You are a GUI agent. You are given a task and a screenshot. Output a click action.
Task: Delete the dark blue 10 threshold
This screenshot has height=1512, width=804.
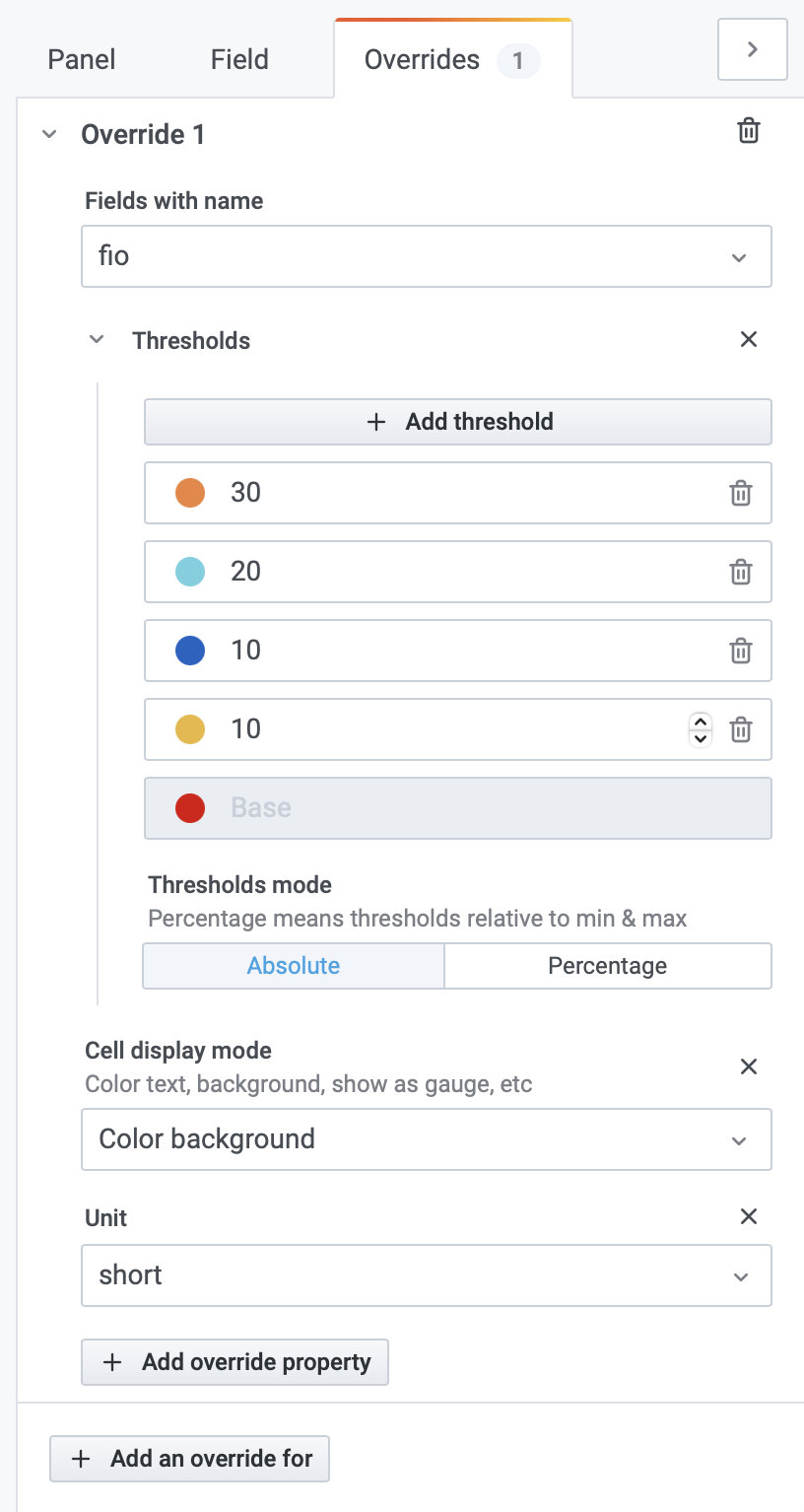click(x=740, y=651)
